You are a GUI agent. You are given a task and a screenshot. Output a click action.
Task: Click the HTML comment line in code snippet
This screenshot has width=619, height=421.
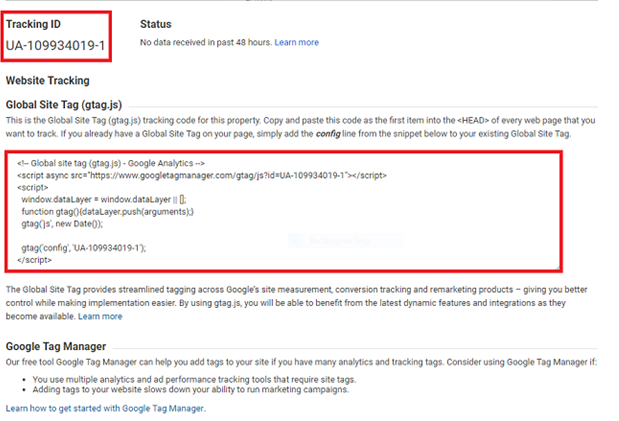111,162
